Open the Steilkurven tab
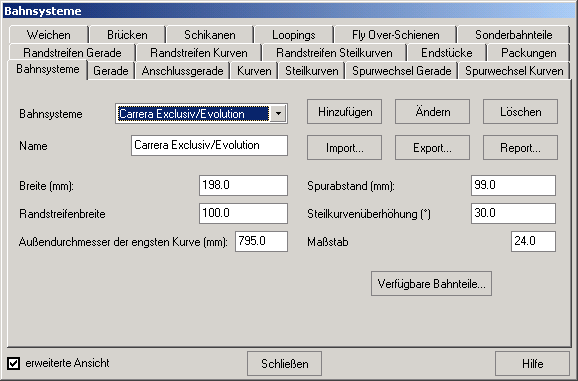The height and width of the screenshot is (381, 578). pos(311,70)
